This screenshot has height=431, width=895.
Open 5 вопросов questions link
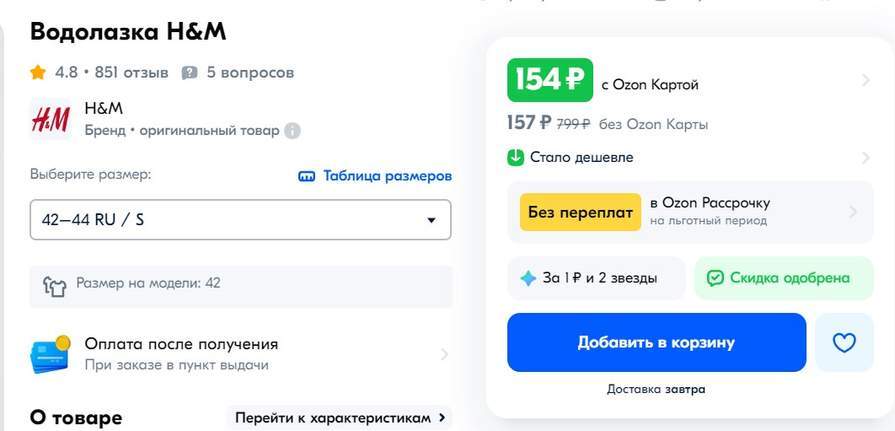pyautogui.click(x=250, y=72)
